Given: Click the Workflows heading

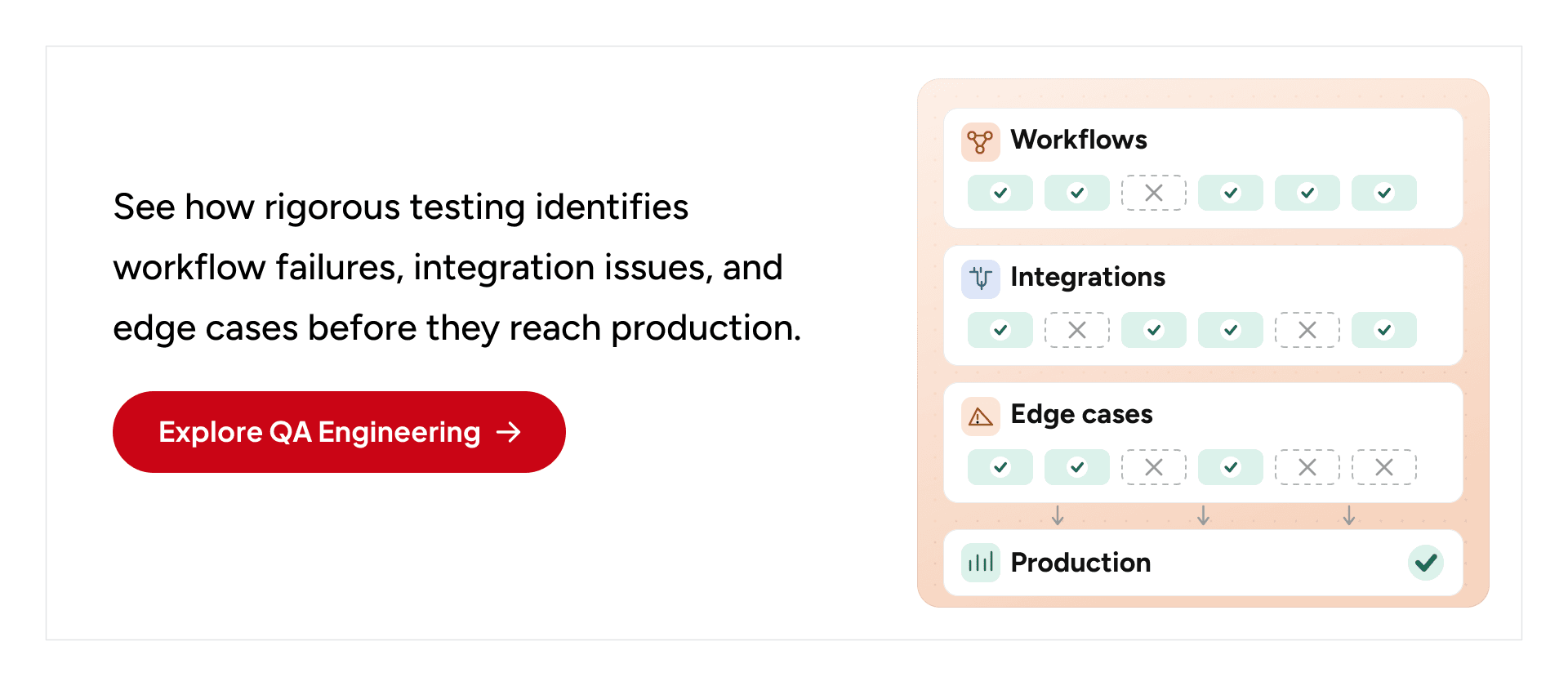Looking at the screenshot, I should point(1079,140).
